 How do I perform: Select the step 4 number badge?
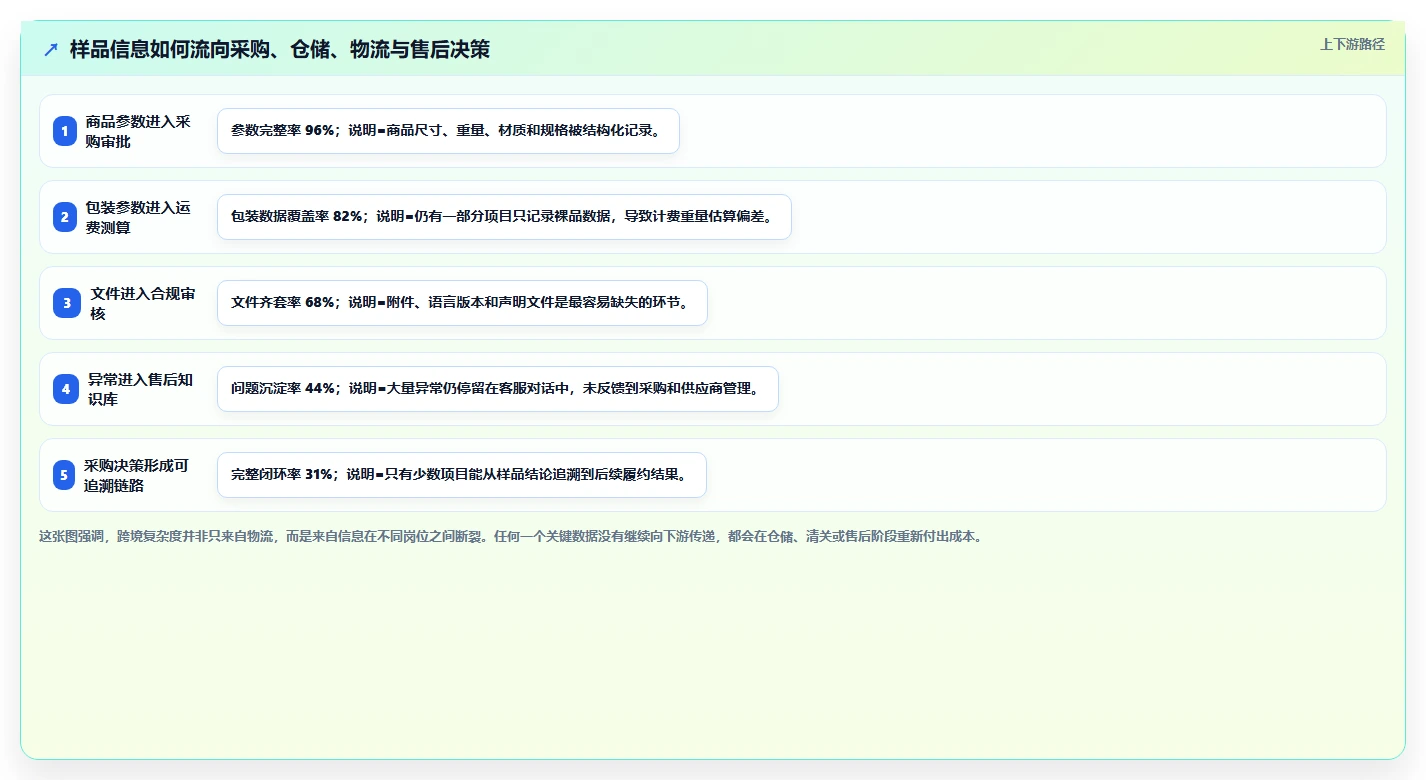coord(66,389)
